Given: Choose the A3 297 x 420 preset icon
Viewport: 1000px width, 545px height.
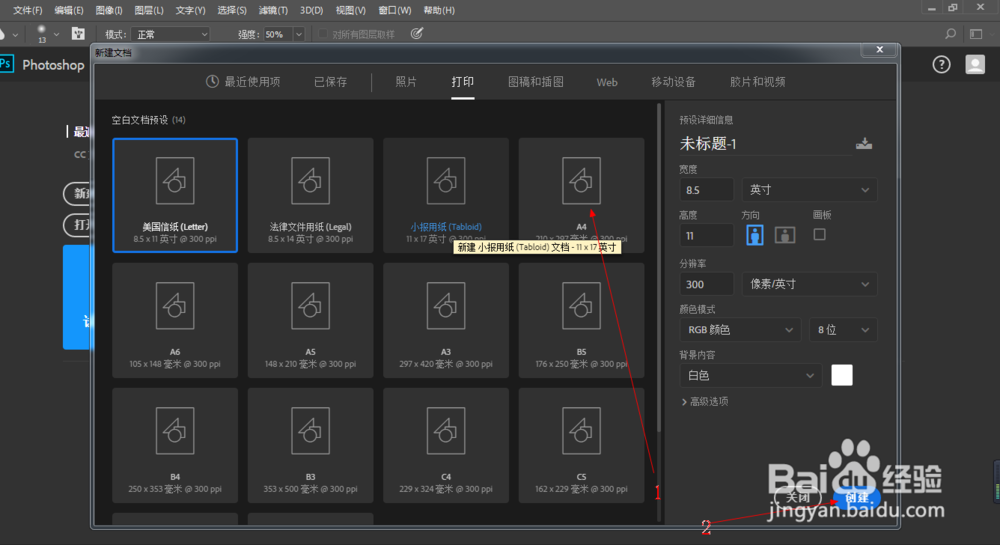Looking at the screenshot, I should pos(446,307).
